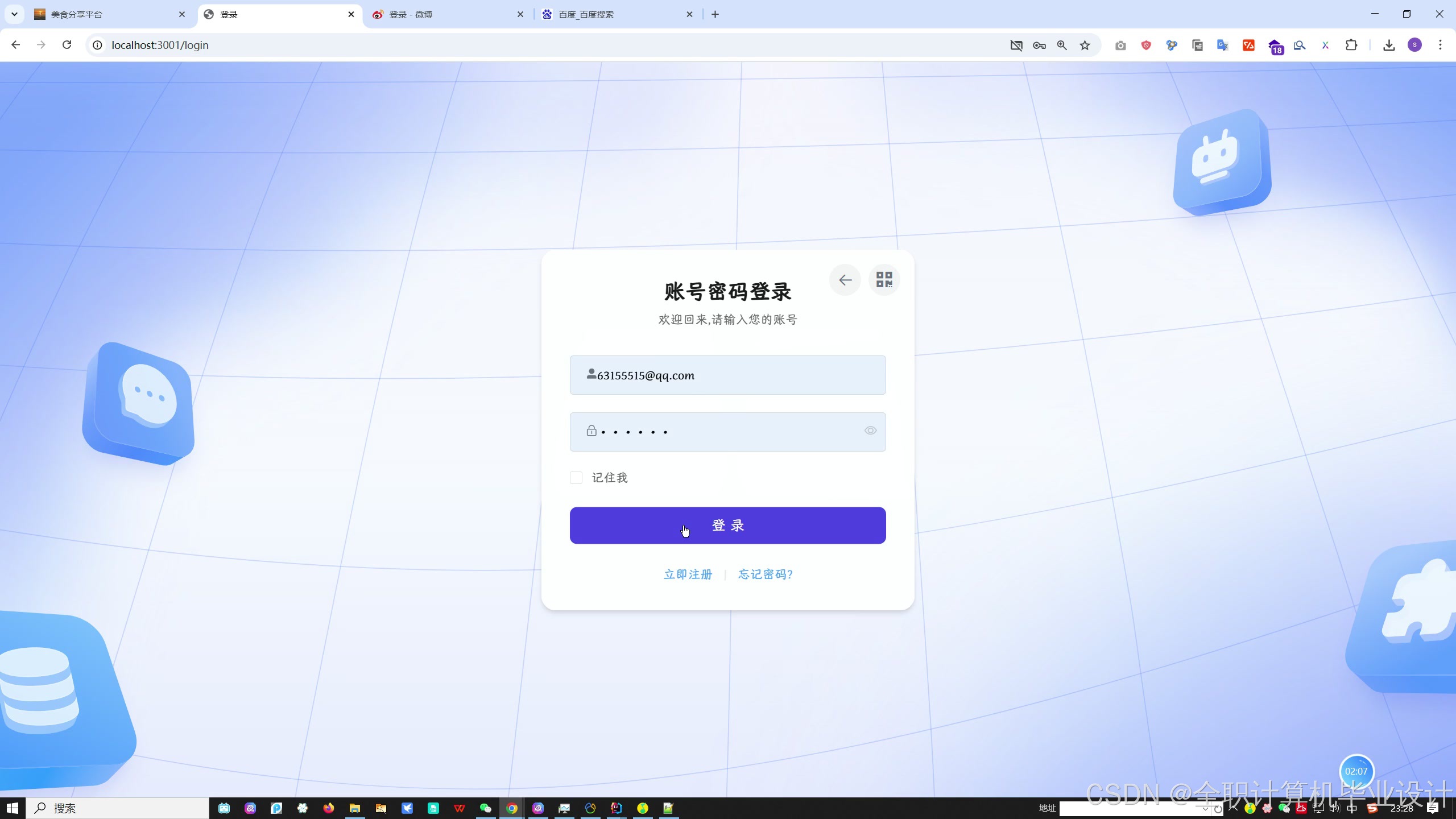Click the back arrow icon in login card

[x=845, y=280]
